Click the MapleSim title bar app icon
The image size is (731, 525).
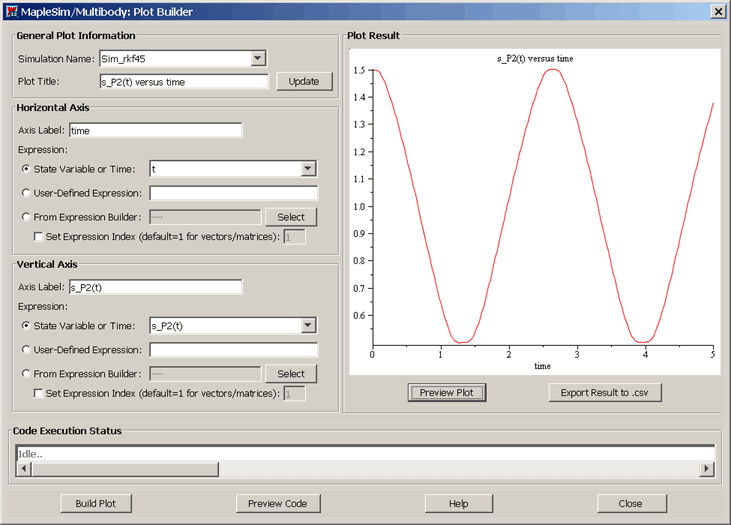coord(11,11)
